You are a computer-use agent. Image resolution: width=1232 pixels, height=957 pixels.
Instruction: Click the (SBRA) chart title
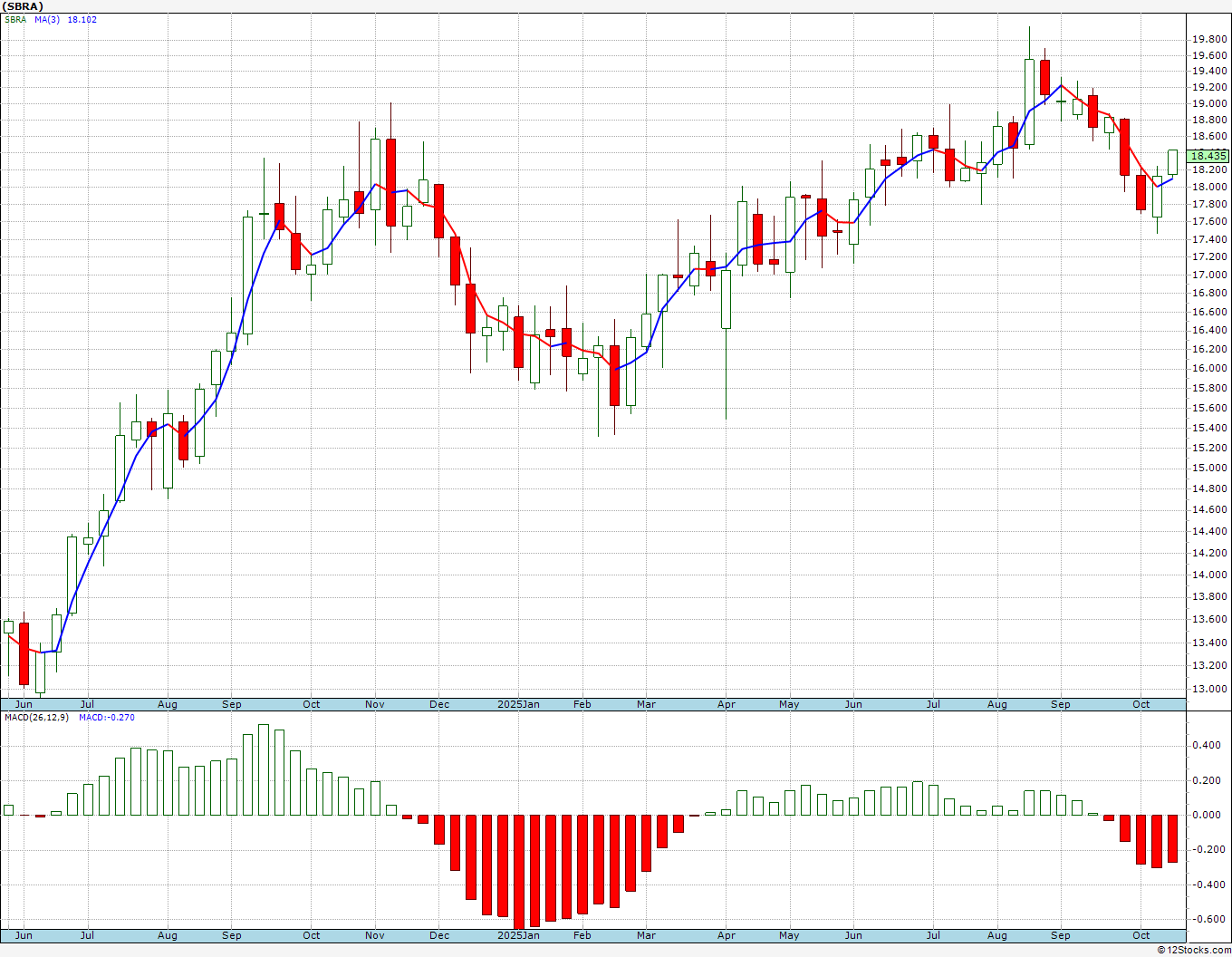[23, 6]
